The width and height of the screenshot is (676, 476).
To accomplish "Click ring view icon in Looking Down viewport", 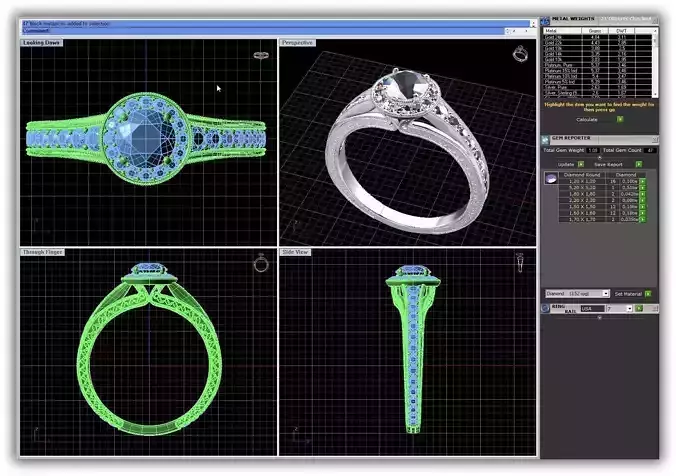I will 261,55.
